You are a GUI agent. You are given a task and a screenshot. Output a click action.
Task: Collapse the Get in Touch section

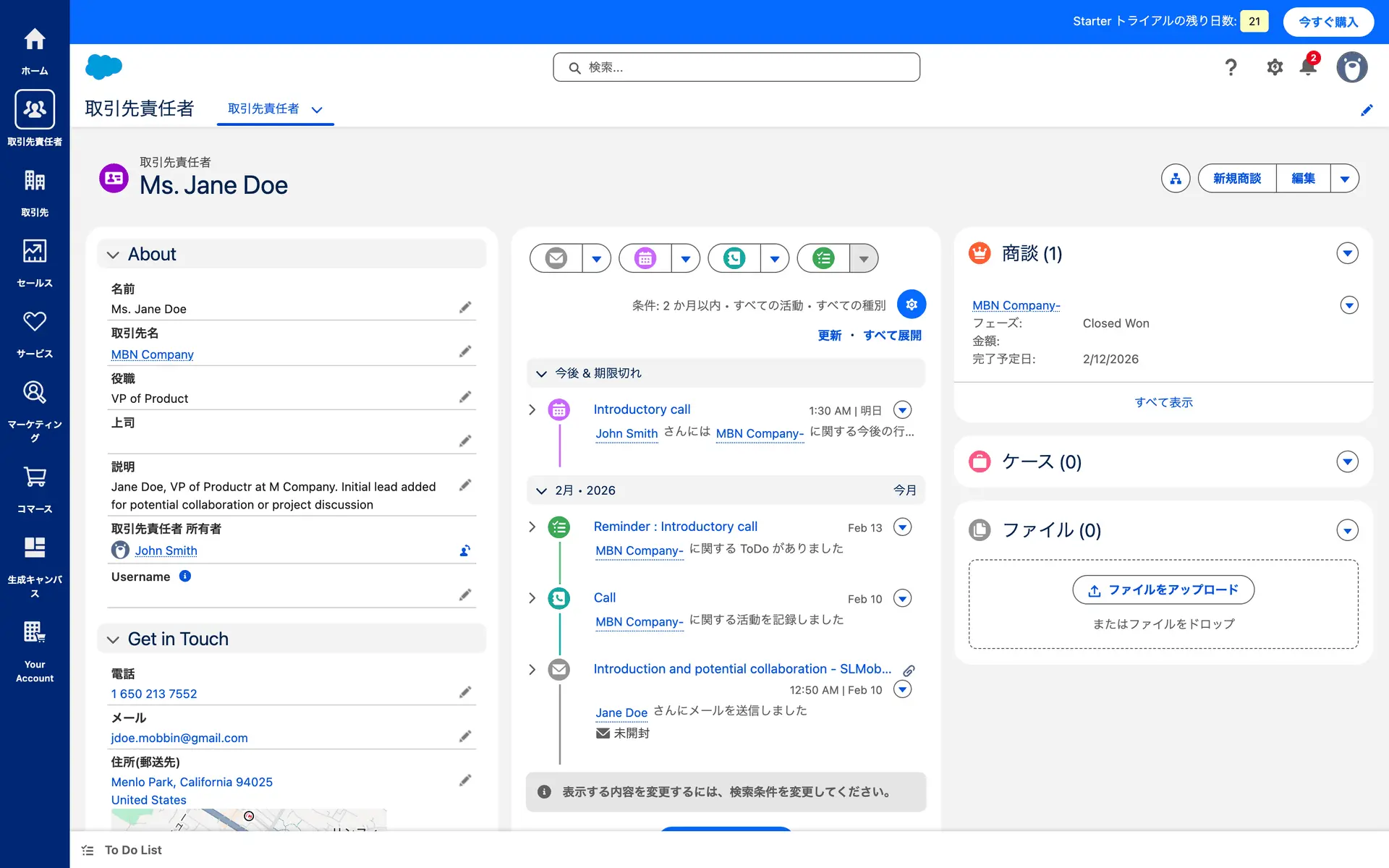(x=113, y=639)
